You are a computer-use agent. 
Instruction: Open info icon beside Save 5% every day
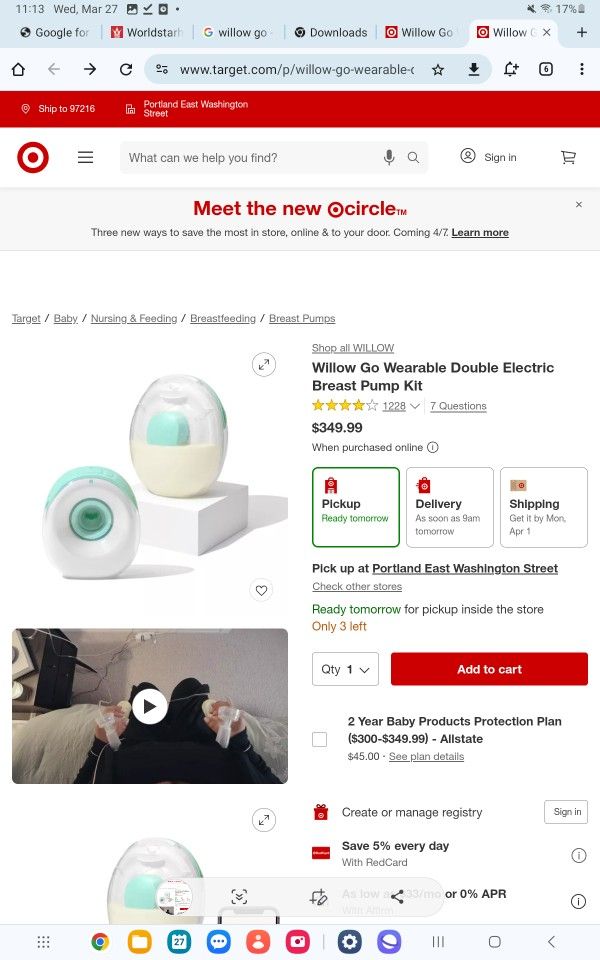point(578,855)
